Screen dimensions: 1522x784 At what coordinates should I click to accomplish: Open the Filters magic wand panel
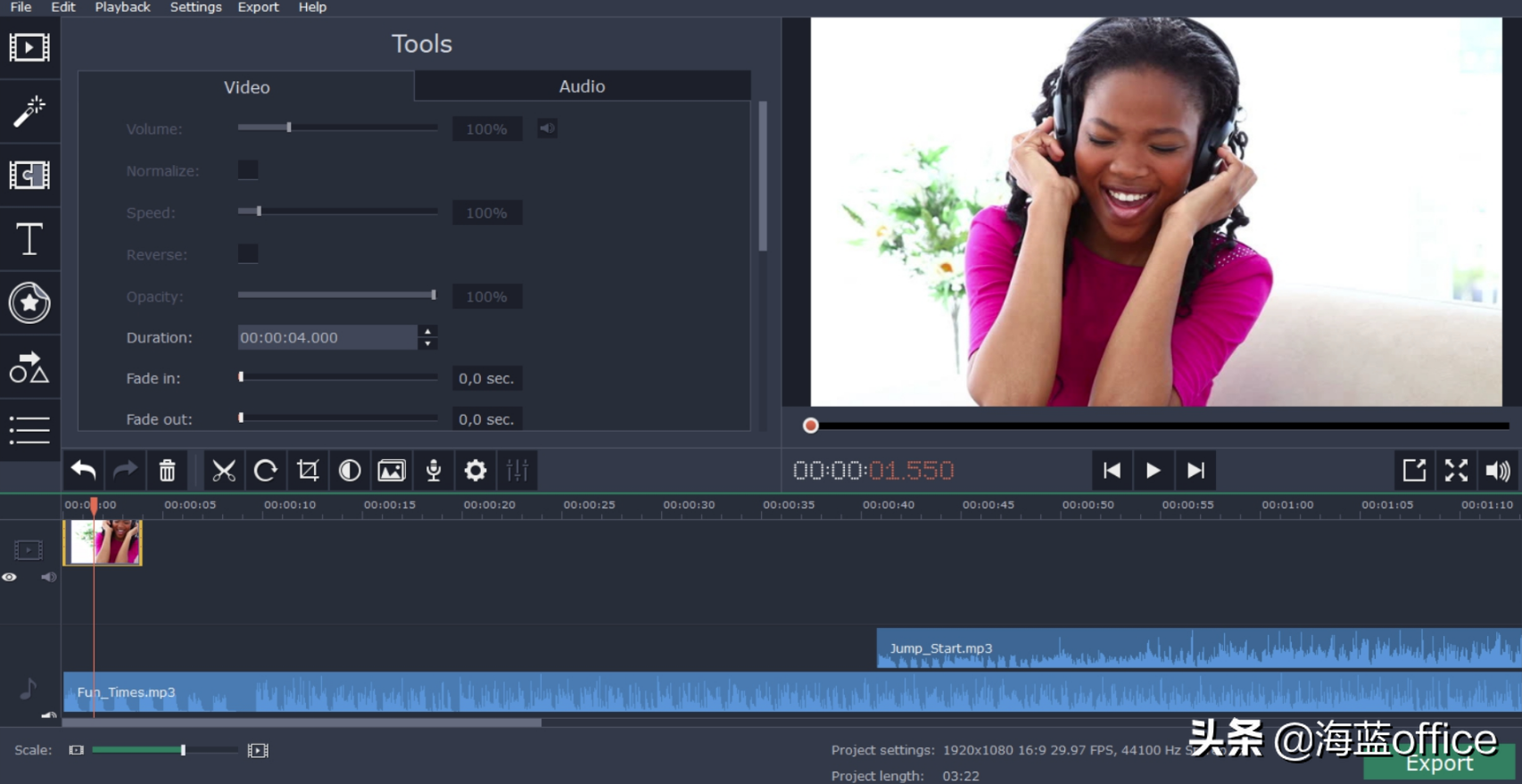pyautogui.click(x=29, y=111)
